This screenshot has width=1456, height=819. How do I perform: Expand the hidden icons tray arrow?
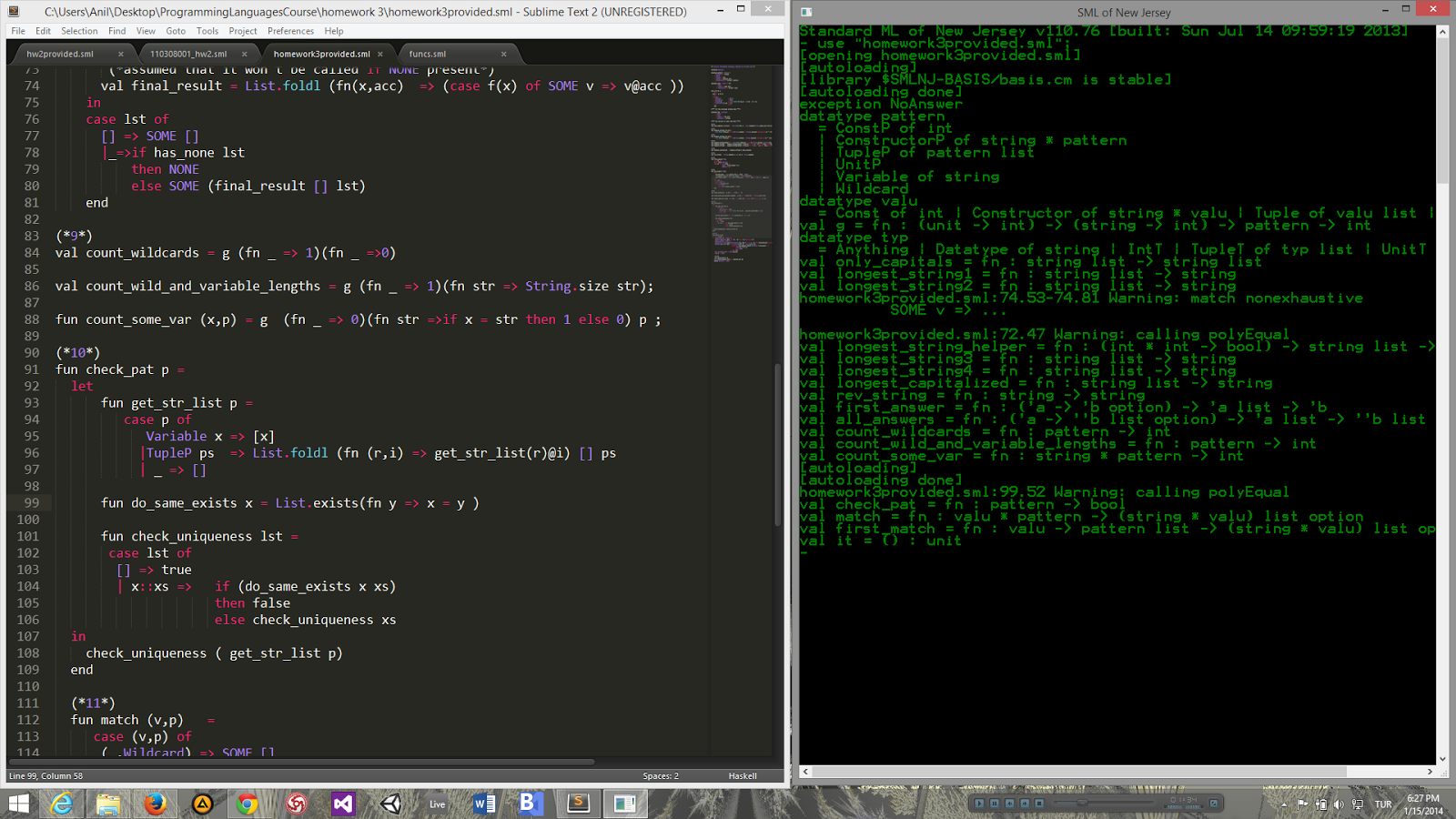(x=1284, y=804)
